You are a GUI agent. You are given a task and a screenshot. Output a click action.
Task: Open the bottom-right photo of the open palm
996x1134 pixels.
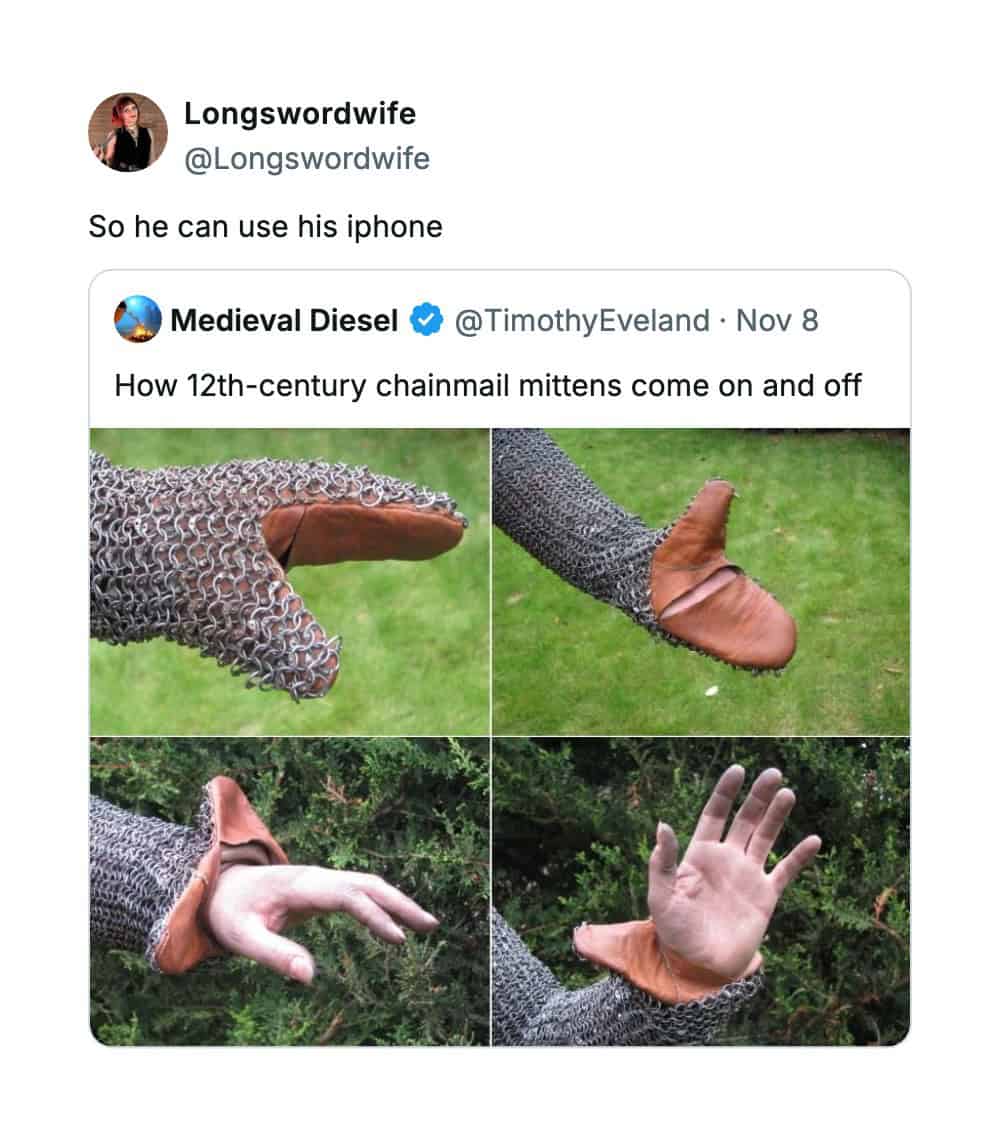coord(701,891)
